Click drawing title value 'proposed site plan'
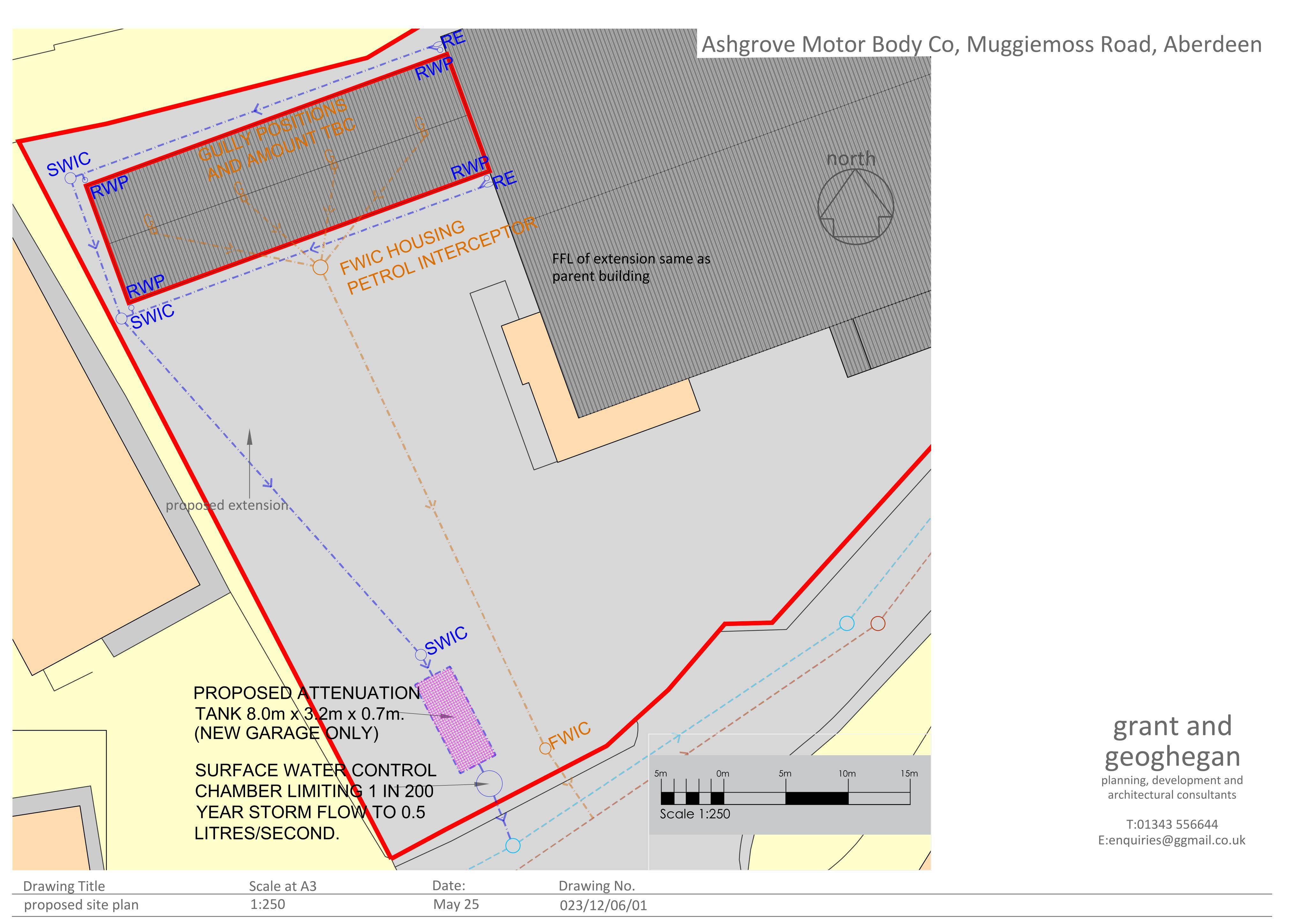 click(81, 905)
